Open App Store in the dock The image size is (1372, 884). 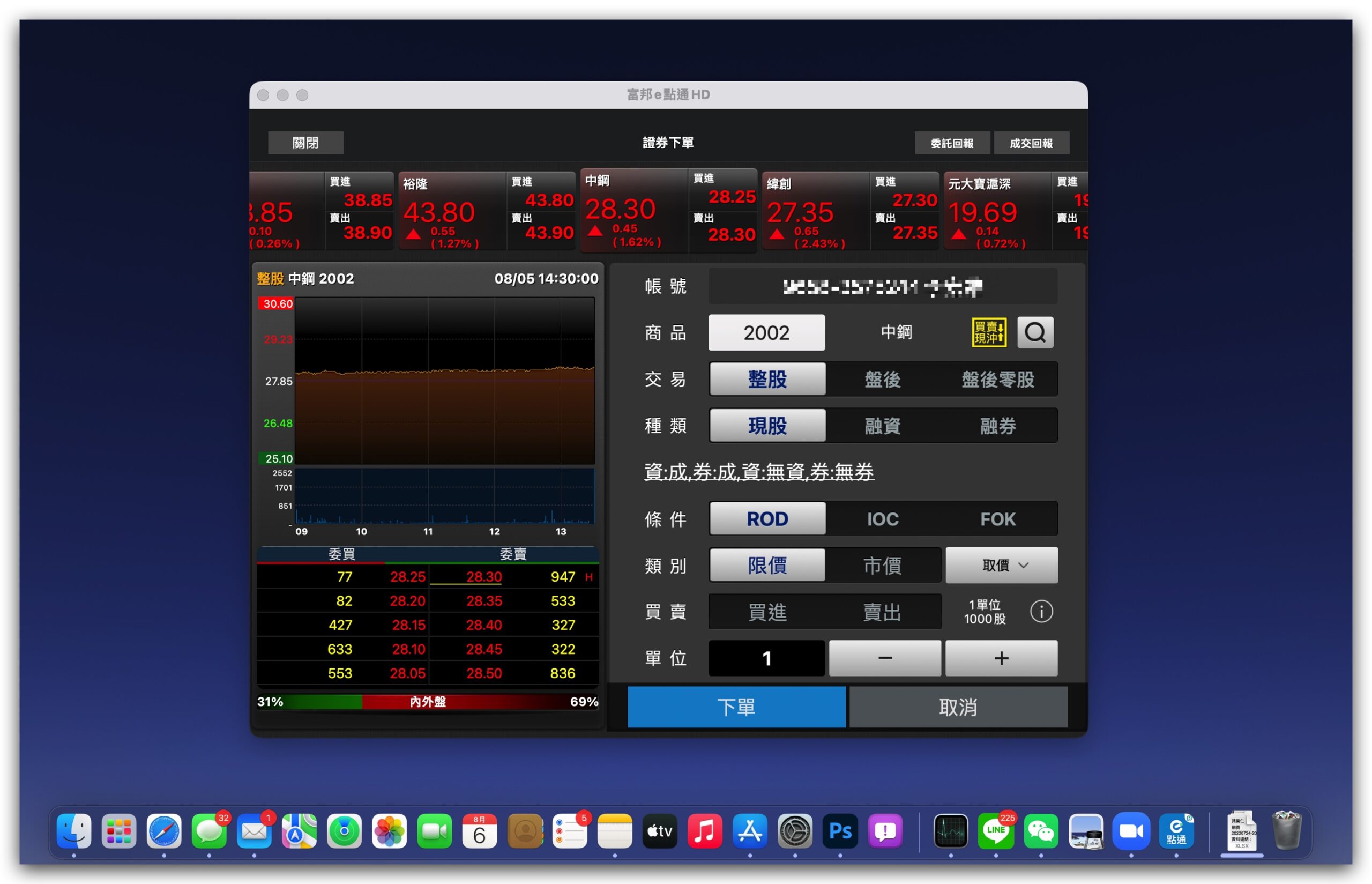(x=749, y=830)
